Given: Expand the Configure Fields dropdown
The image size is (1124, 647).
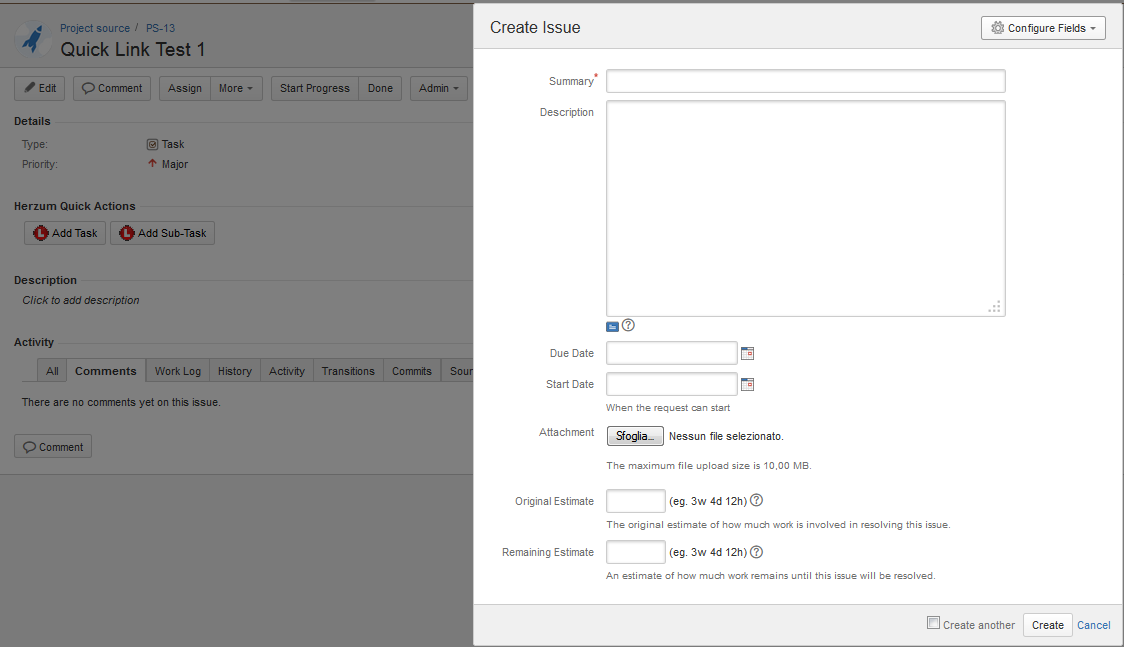Looking at the screenshot, I should coord(1043,28).
